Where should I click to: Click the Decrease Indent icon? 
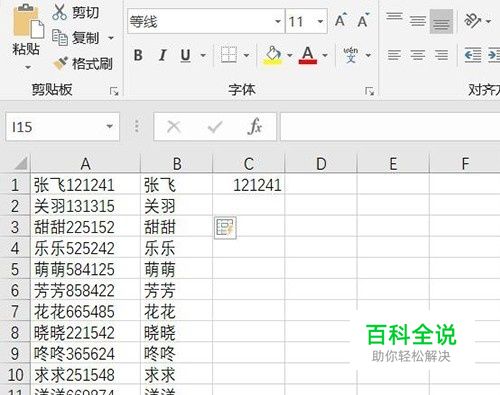(473, 55)
